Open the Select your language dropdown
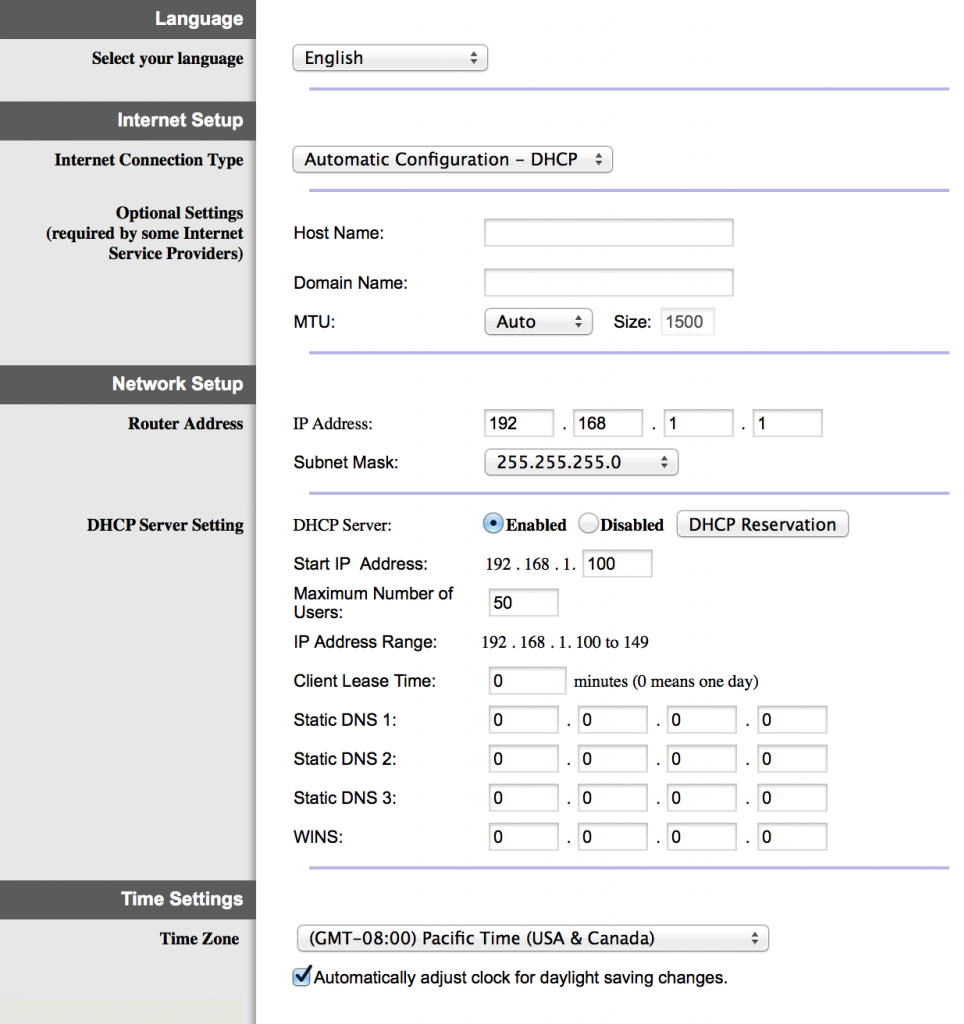This screenshot has width=964, height=1024. (389, 58)
